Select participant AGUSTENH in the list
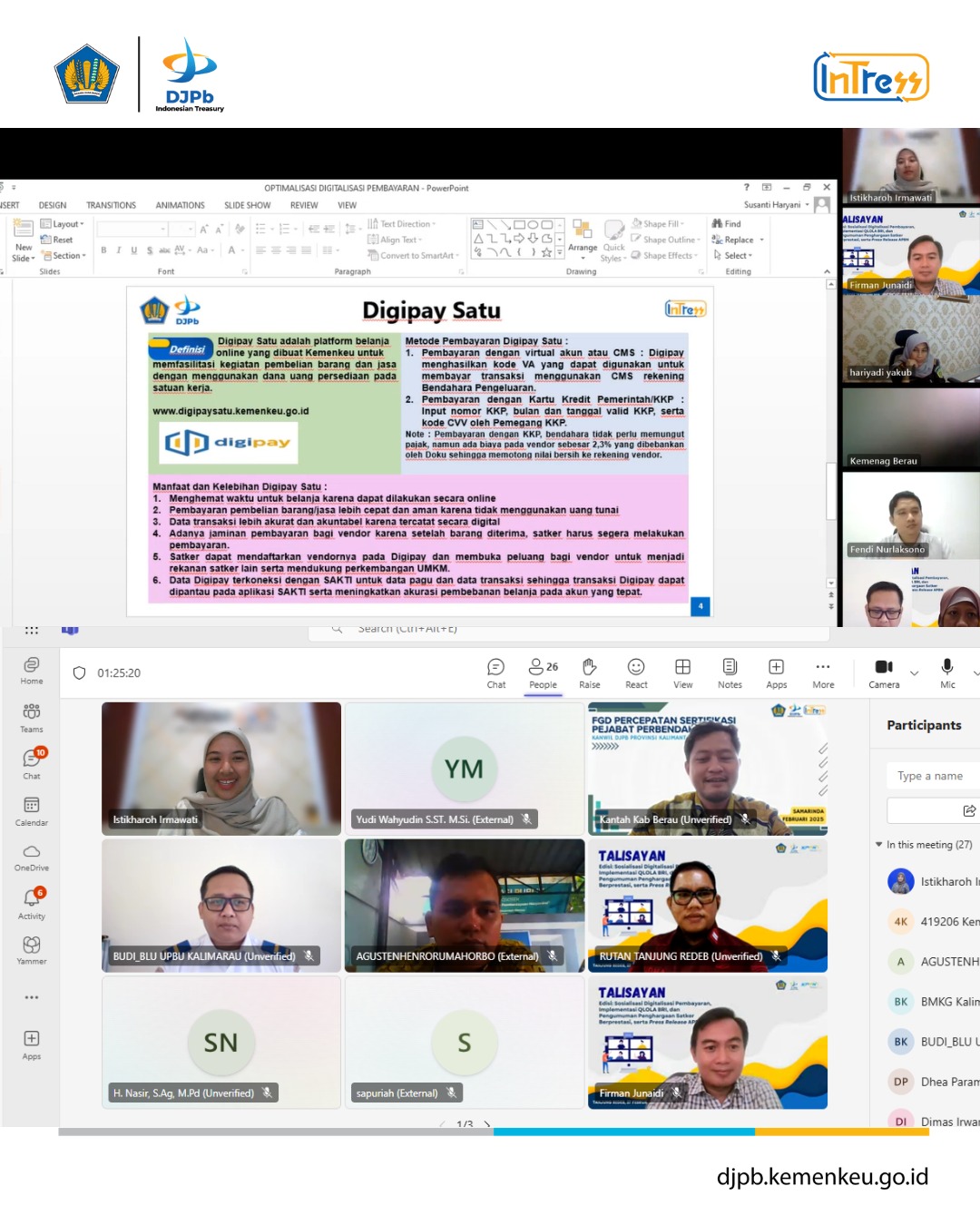This screenshot has height=1225, width=980. coord(934,961)
